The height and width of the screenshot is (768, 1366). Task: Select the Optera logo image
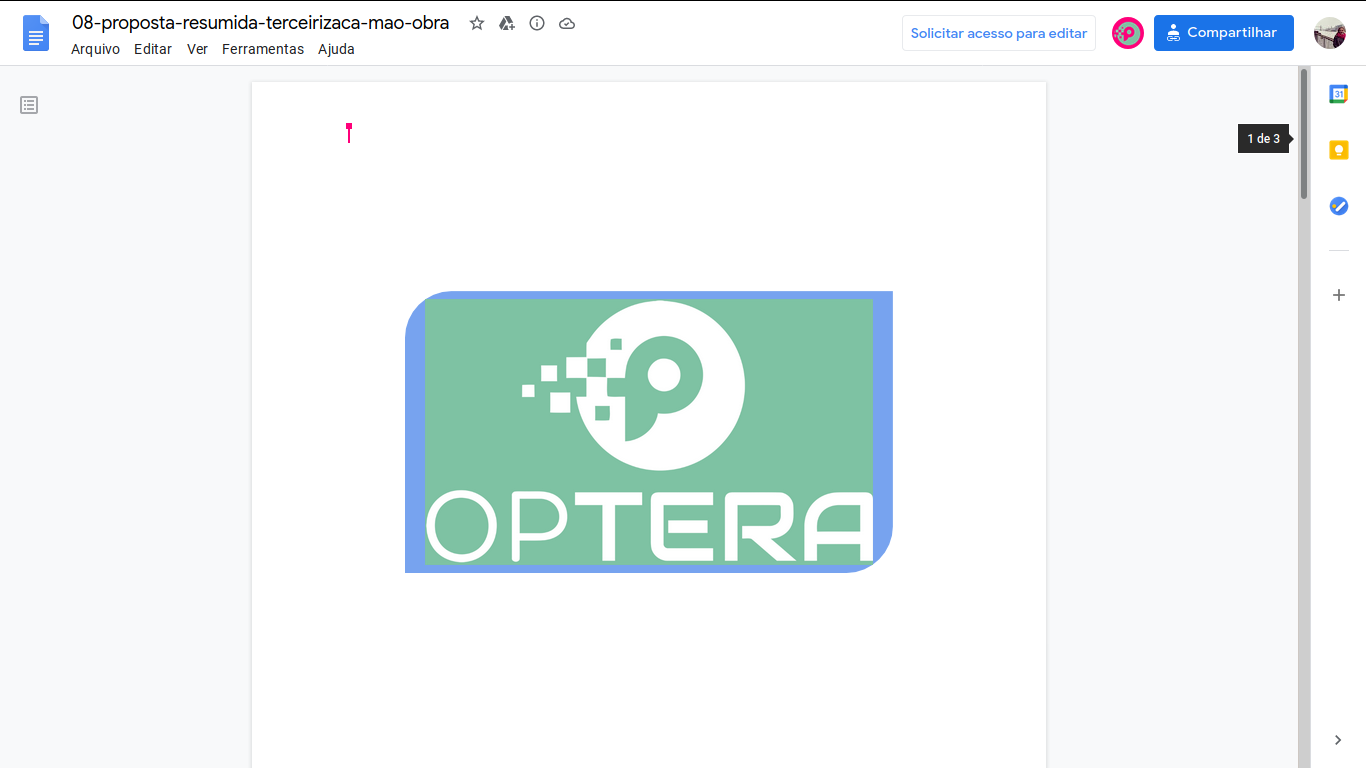[x=649, y=432]
